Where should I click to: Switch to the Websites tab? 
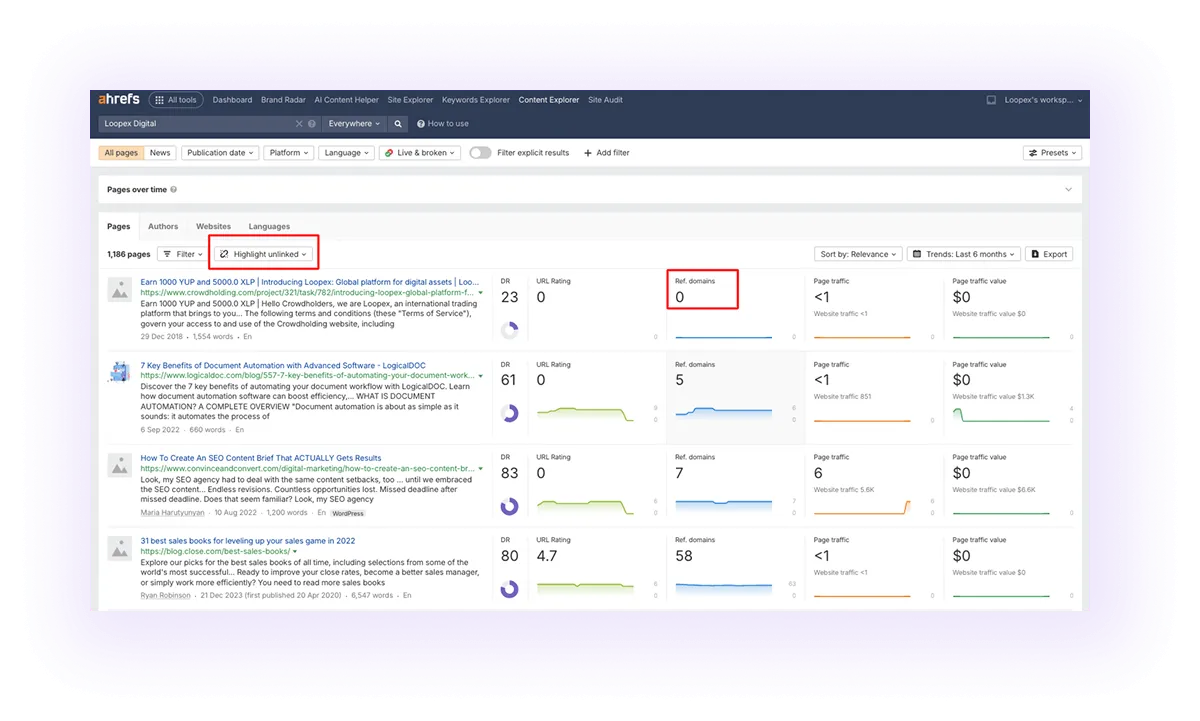tap(213, 227)
